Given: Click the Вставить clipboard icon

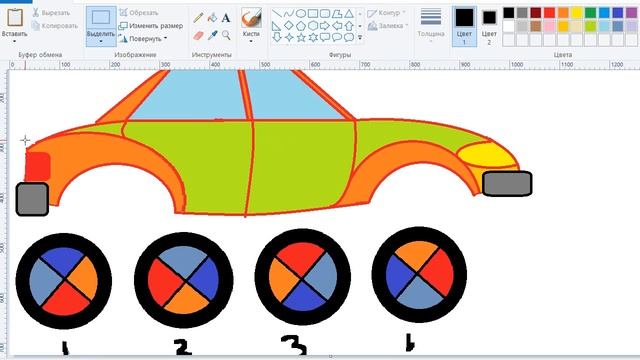Looking at the screenshot, I should click(15, 17).
